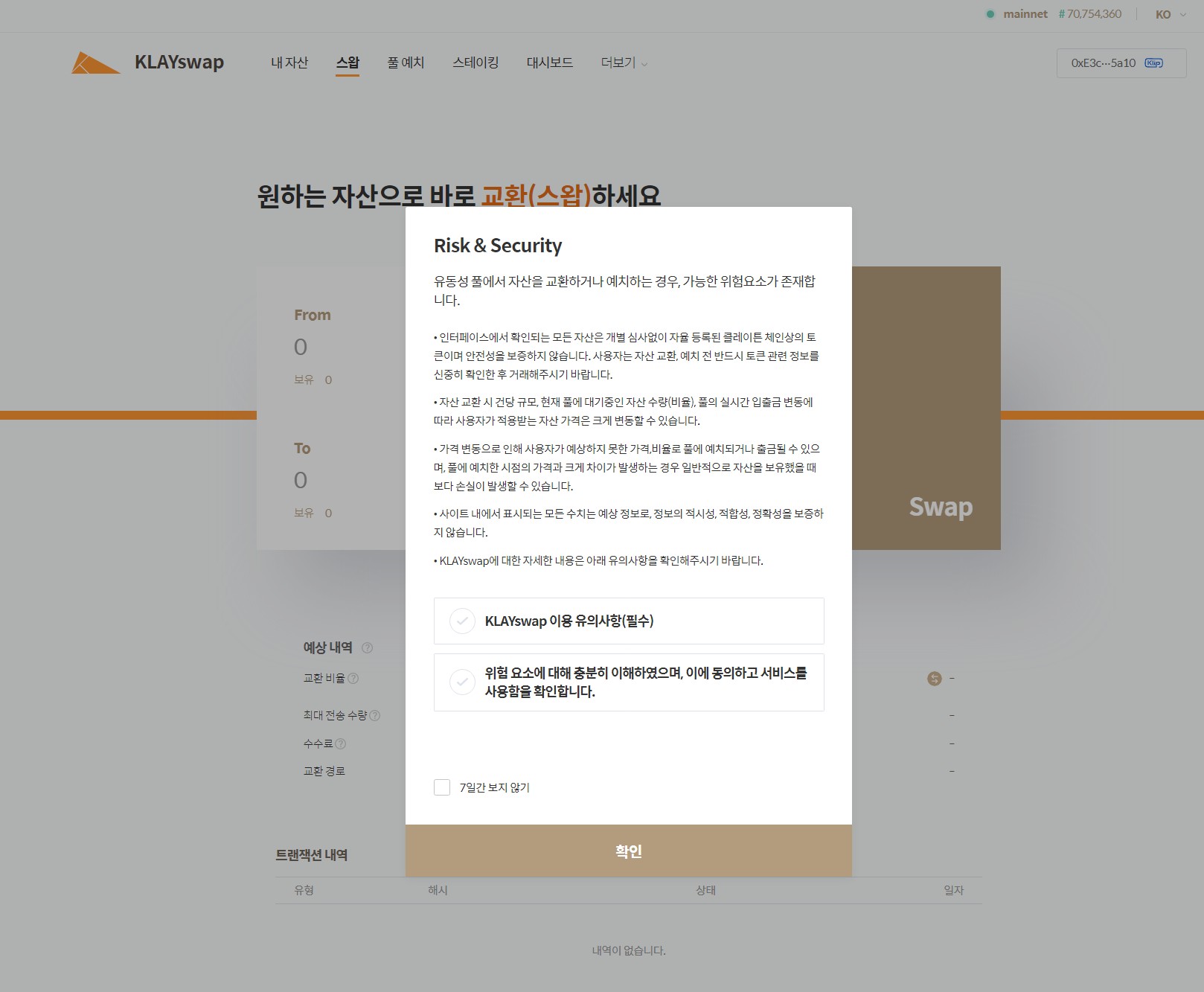Image resolution: width=1204 pixels, height=992 pixels.
Task: Click the block number #70,754,360
Action: (x=1090, y=14)
